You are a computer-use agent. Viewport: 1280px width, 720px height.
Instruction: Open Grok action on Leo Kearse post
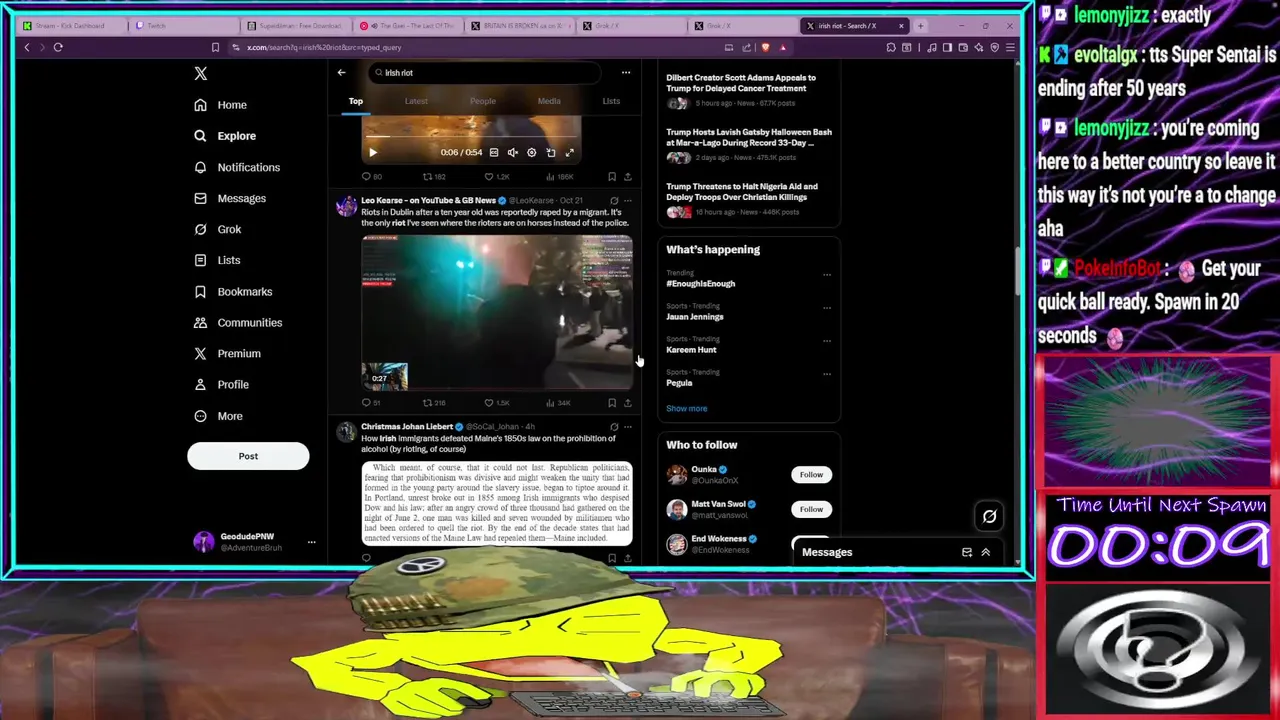[x=614, y=201]
